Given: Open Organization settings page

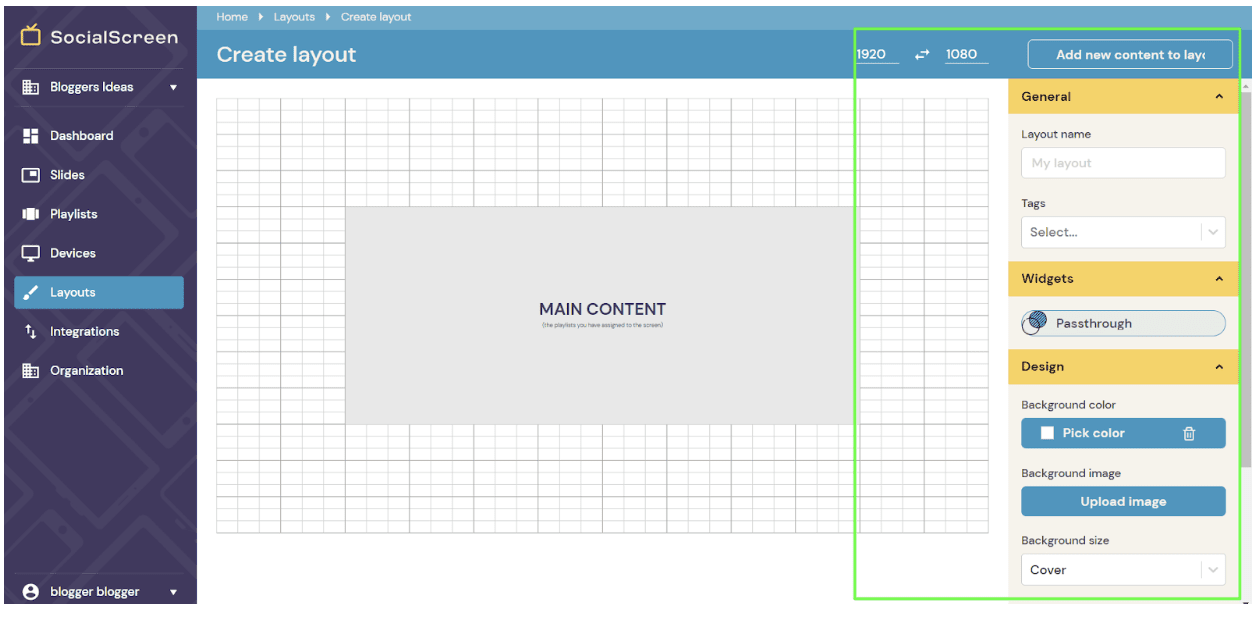Looking at the screenshot, I should [x=99, y=371].
